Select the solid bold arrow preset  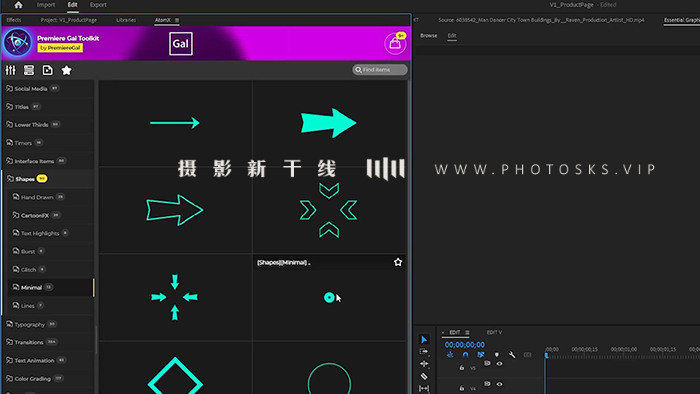[329, 123]
